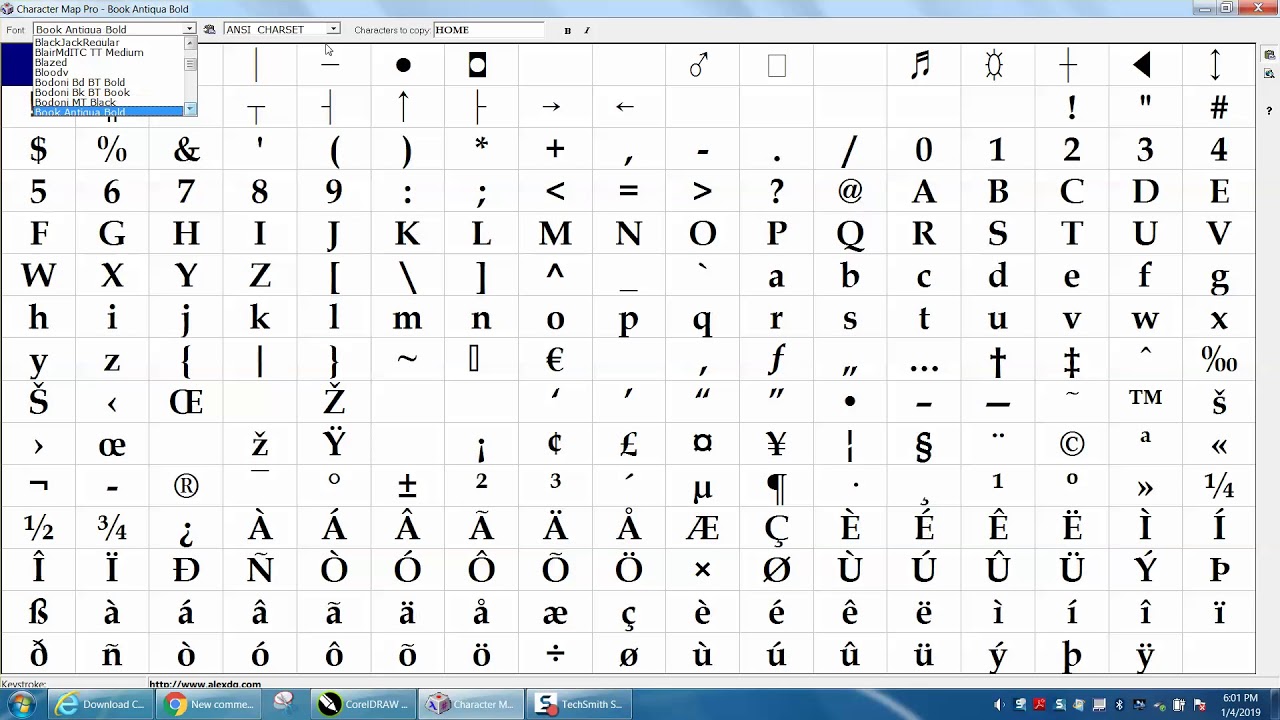Click the Characters to copy field
Viewport: 1280px width, 720px height.
[x=488, y=30]
